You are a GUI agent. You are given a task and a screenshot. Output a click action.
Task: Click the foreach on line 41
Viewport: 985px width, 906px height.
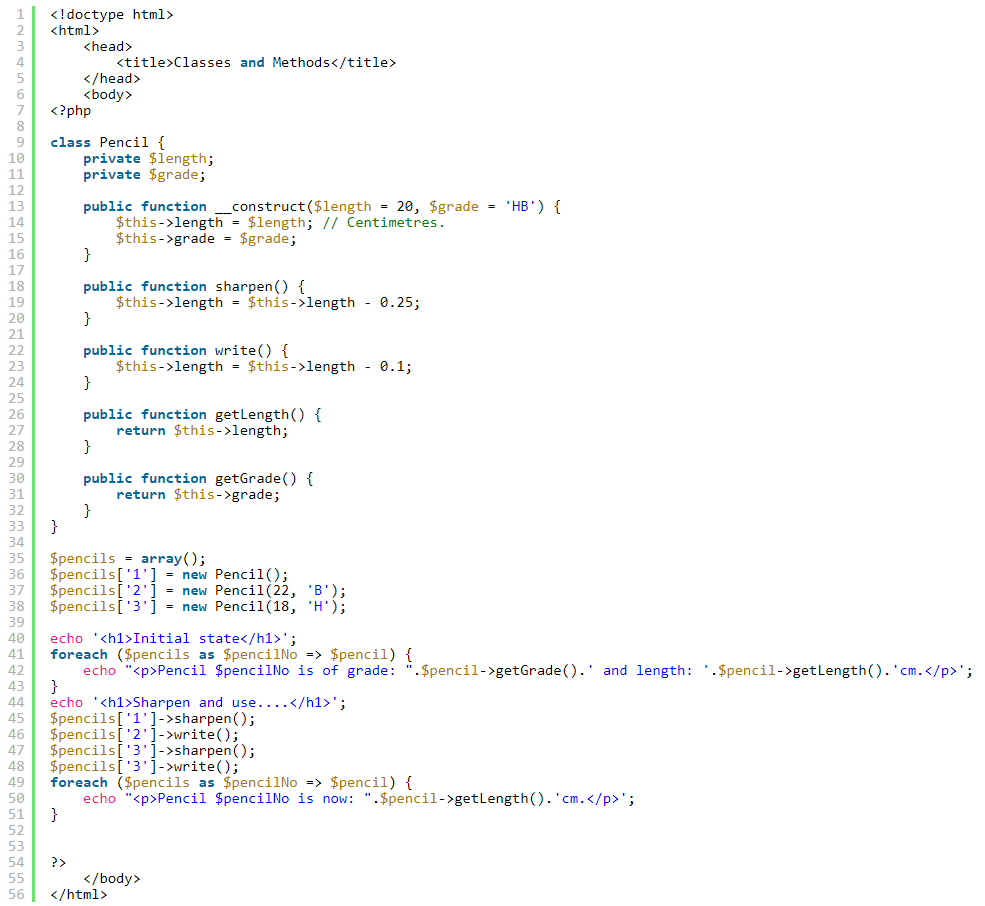(231, 655)
